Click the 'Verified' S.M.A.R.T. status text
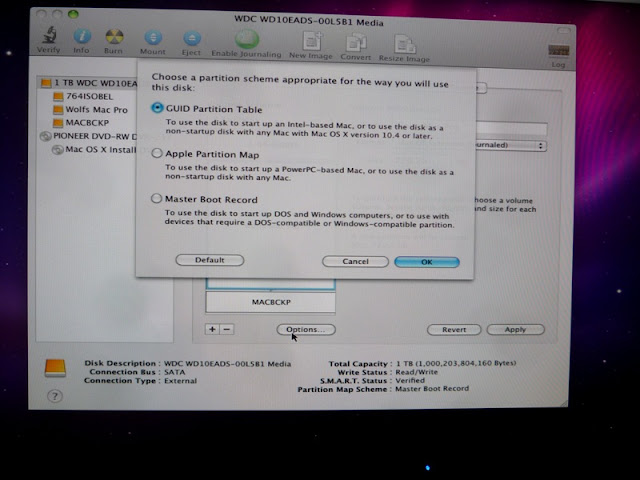Viewport: 640px width, 480px height. click(x=410, y=380)
